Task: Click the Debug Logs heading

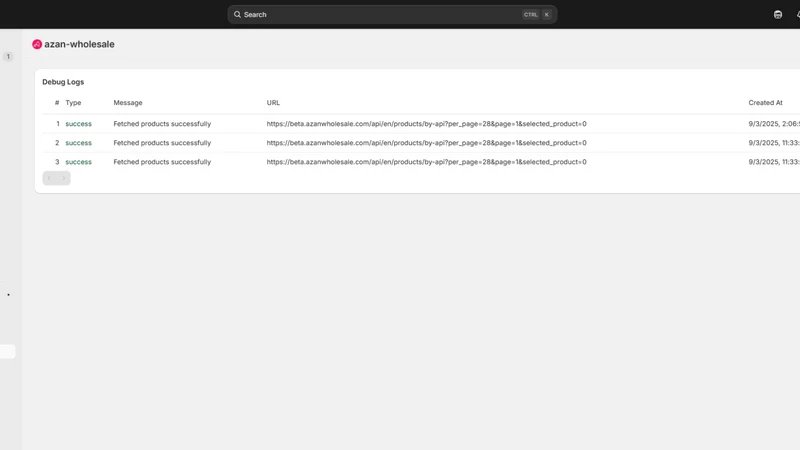Action: [x=63, y=82]
